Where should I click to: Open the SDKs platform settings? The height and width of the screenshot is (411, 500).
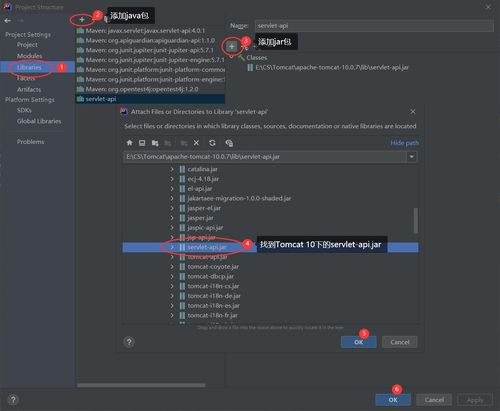(24, 110)
